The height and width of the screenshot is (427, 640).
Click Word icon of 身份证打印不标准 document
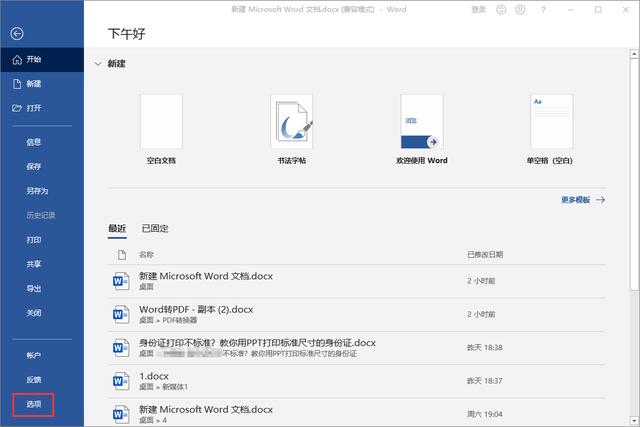click(x=121, y=347)
